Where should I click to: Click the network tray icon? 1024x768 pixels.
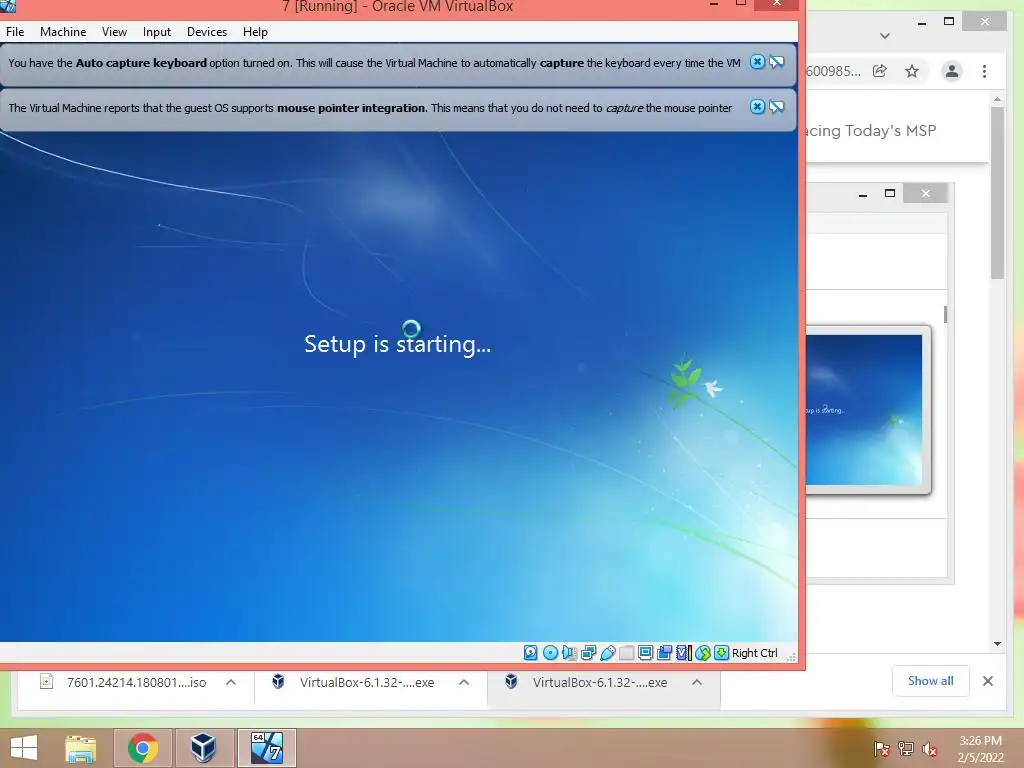[906, 749]
